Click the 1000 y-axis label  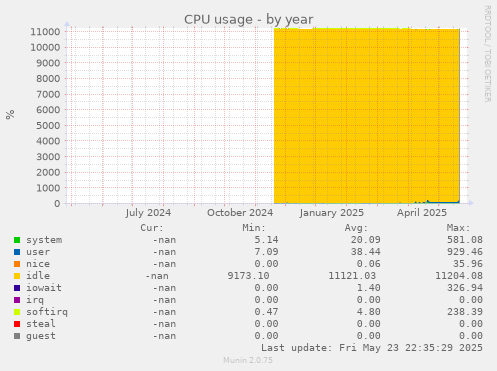48,188
